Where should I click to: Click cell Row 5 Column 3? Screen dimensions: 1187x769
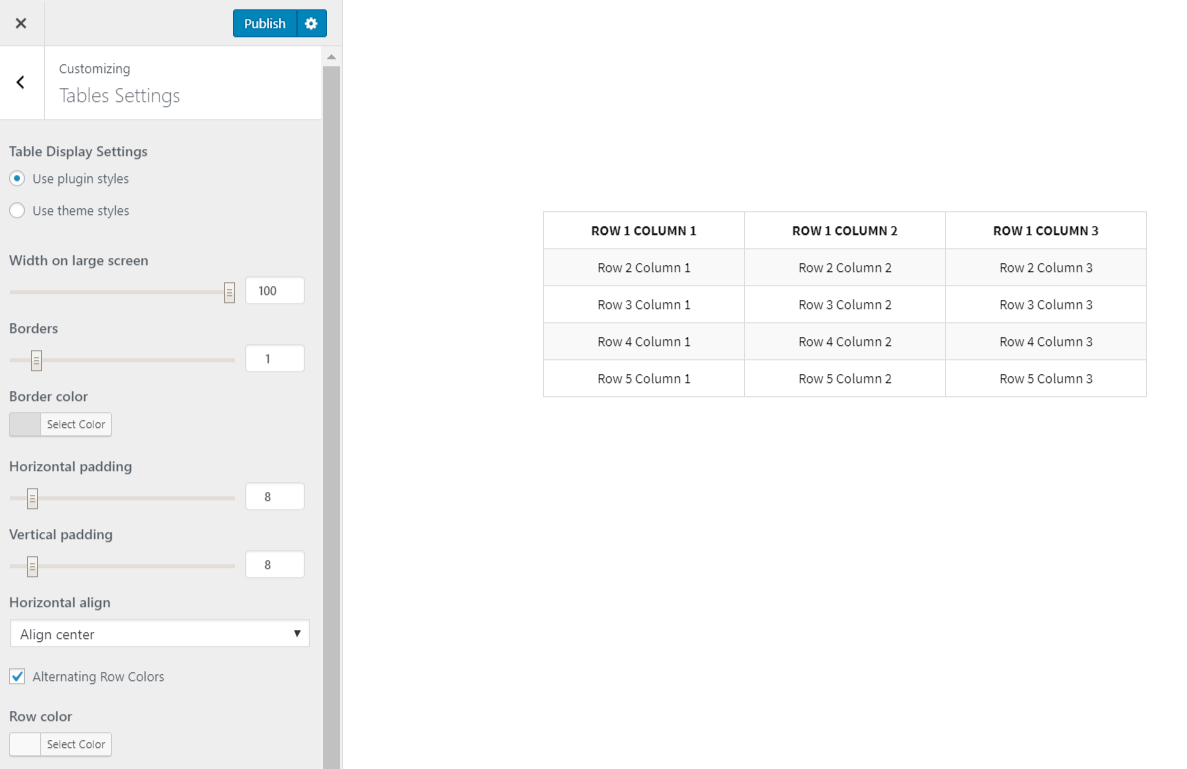pyautogui.click(x=1045, y=379)
